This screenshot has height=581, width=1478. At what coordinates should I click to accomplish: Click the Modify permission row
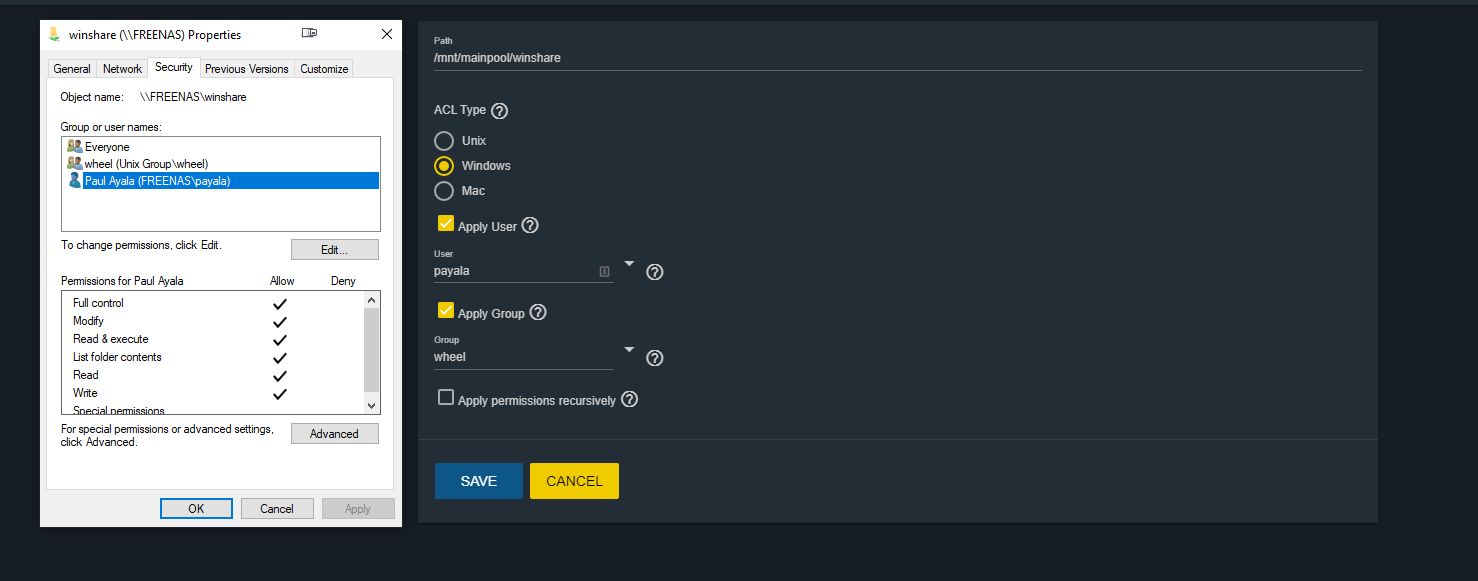coord(214,321)
